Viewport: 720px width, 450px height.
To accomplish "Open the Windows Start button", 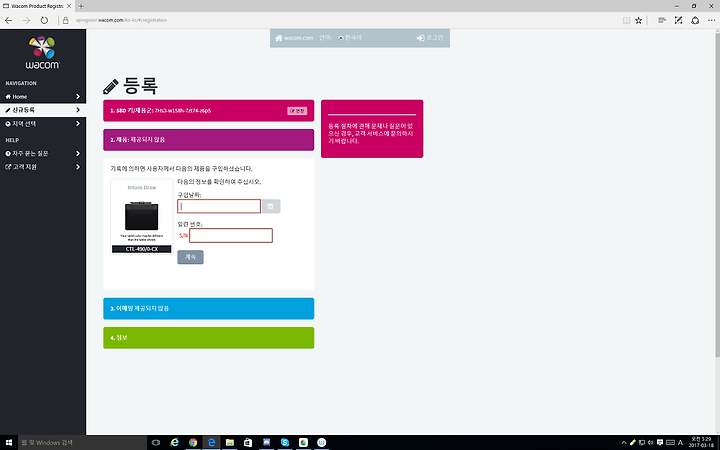I will tap(9, 443).
